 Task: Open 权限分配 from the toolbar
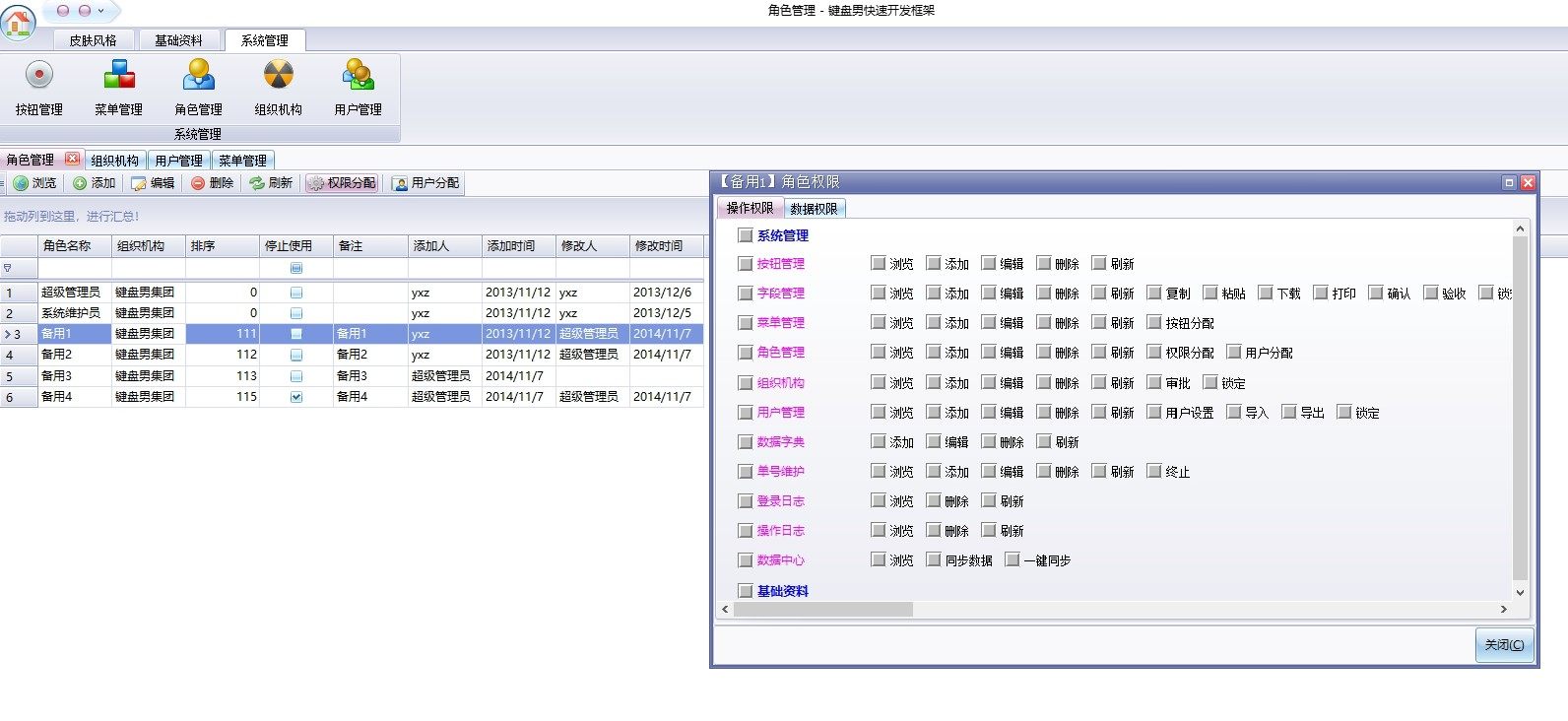[342, 183]
